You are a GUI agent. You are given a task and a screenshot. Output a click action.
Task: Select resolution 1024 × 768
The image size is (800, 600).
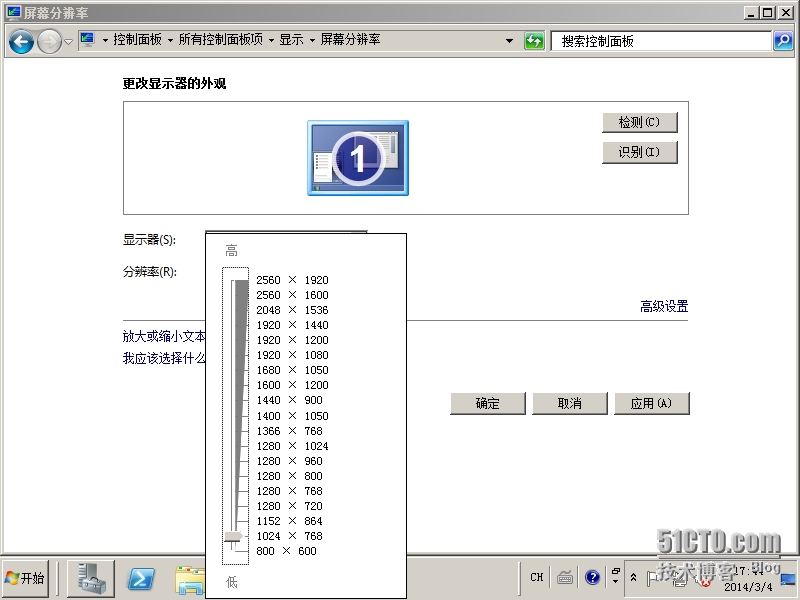click(289, 536)
